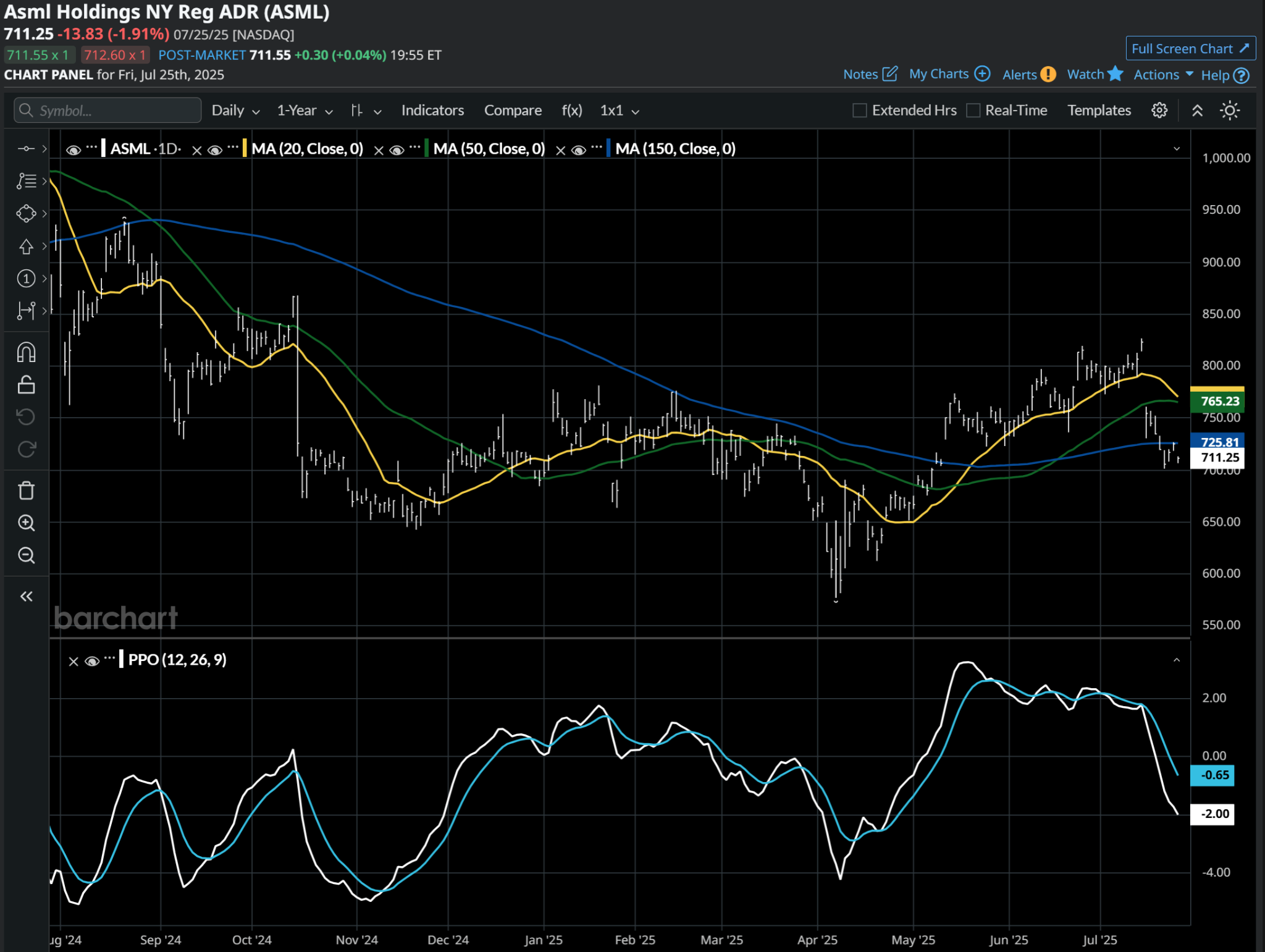Zoom out of the chart

pyautogui.click(x=26, y=555)
